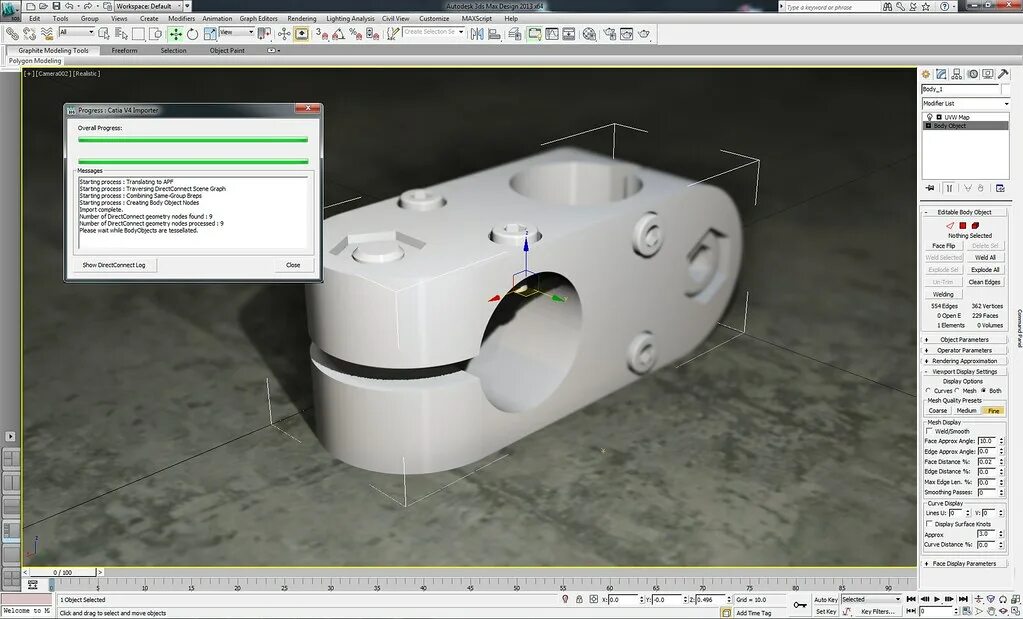Viewport: 1023px width, 619px height.
Task: Click the Clean Edges button
Action: 985,282
